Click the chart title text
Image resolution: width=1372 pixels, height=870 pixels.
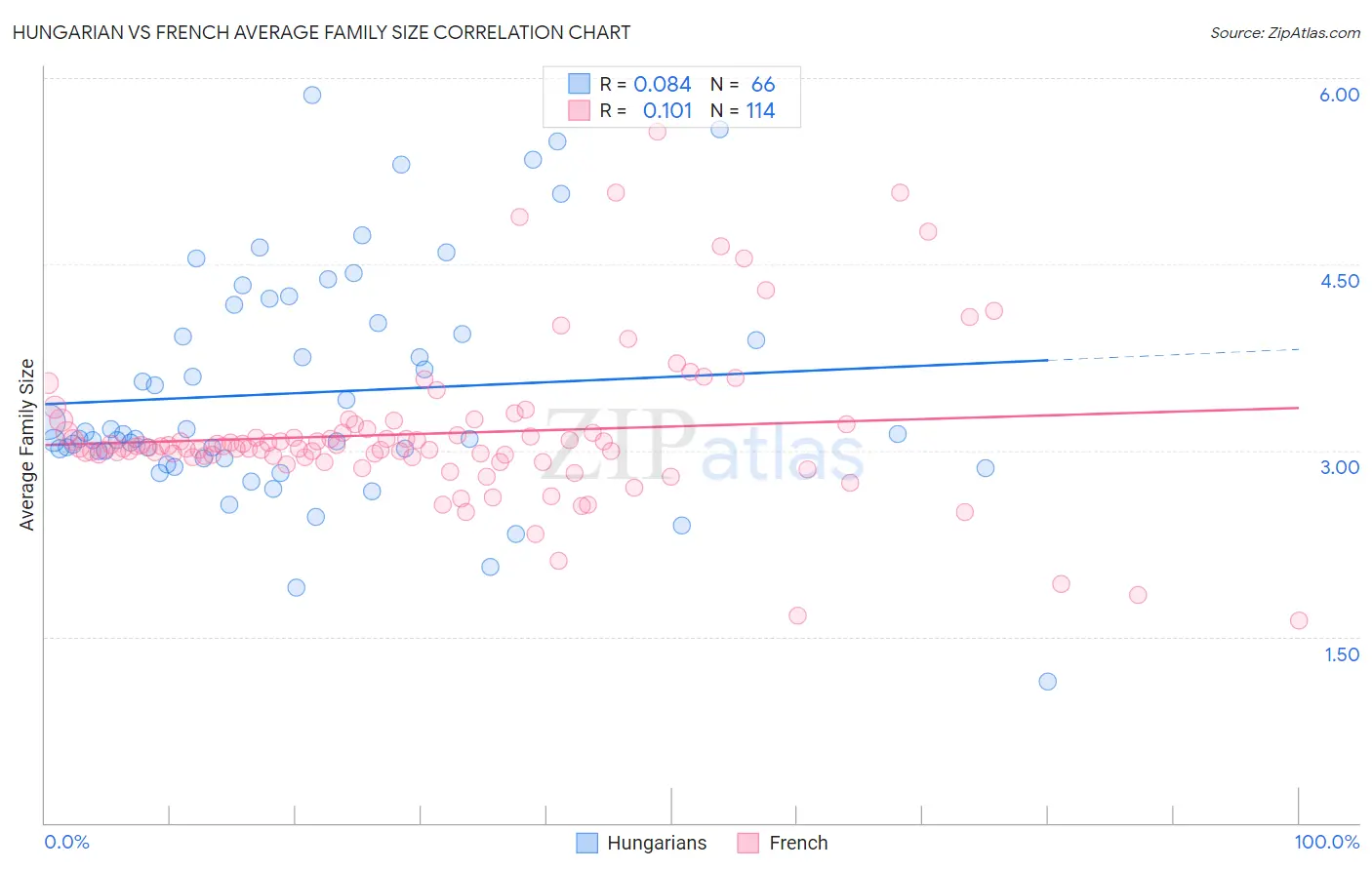coord(321,32)
